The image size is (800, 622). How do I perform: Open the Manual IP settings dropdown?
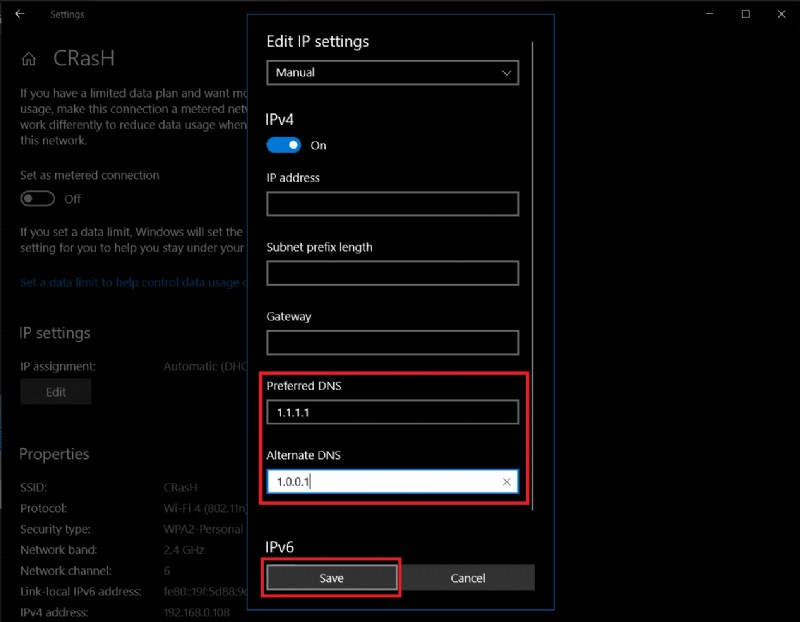392,72
